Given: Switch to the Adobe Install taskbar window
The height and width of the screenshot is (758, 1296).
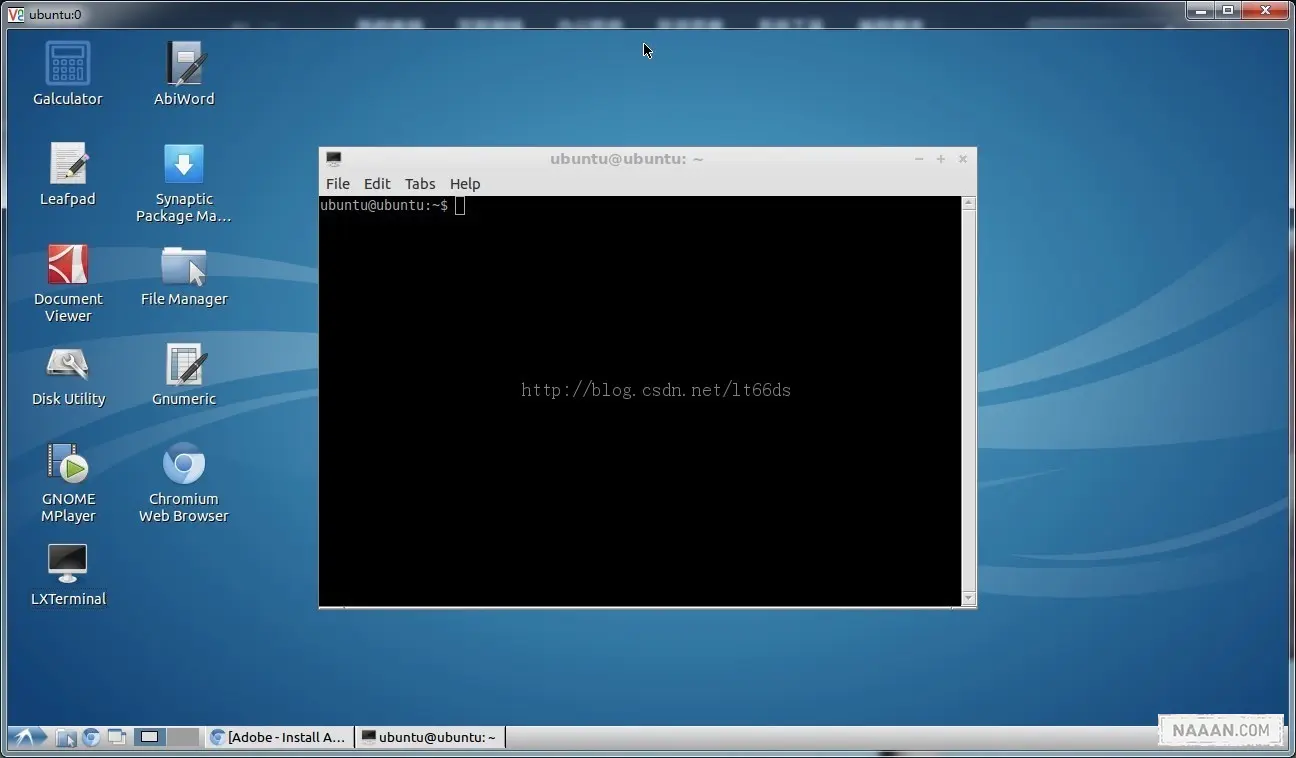Looking at the screenshot, I should tap(279, 738).
